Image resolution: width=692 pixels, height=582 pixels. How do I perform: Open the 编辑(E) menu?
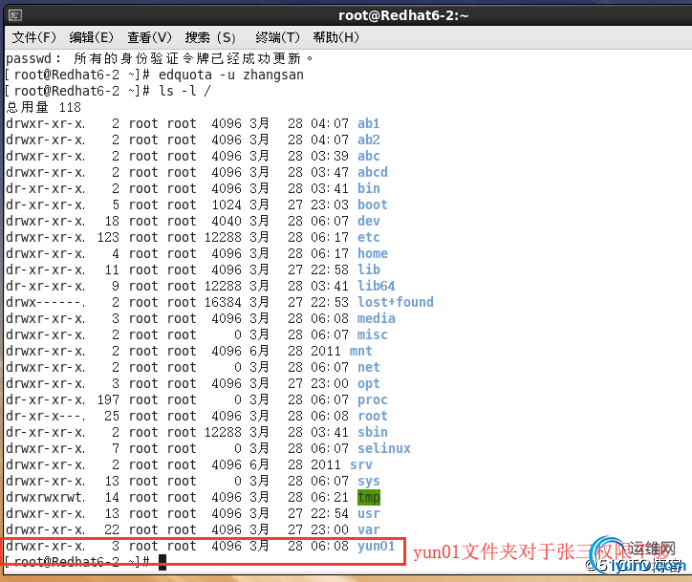click(x=91, y=38)
